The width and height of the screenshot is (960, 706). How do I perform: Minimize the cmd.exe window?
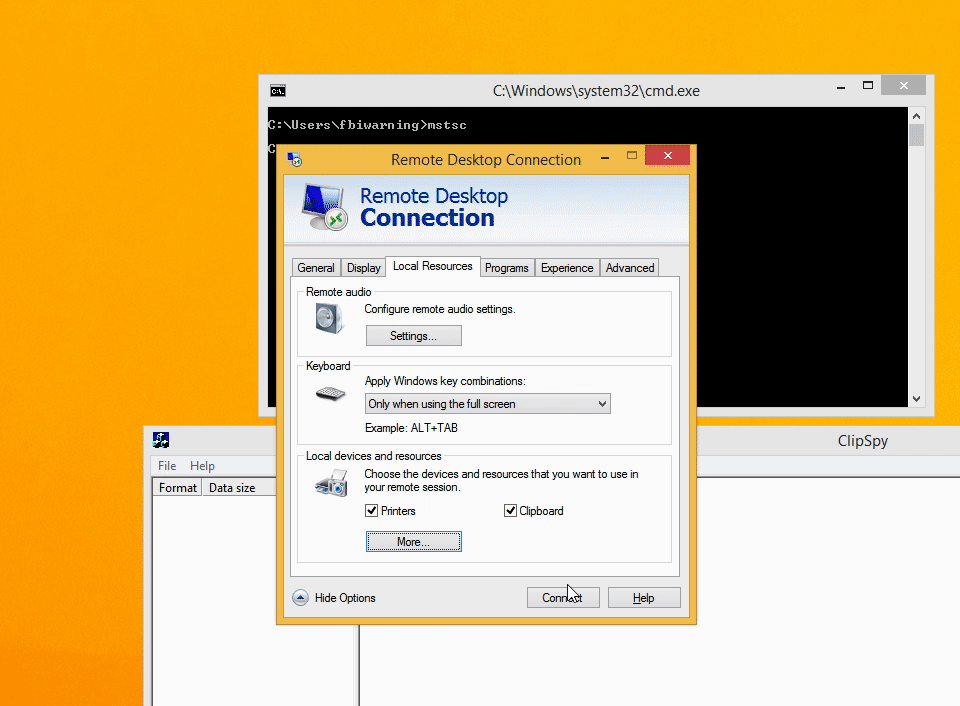pos(841,87)
